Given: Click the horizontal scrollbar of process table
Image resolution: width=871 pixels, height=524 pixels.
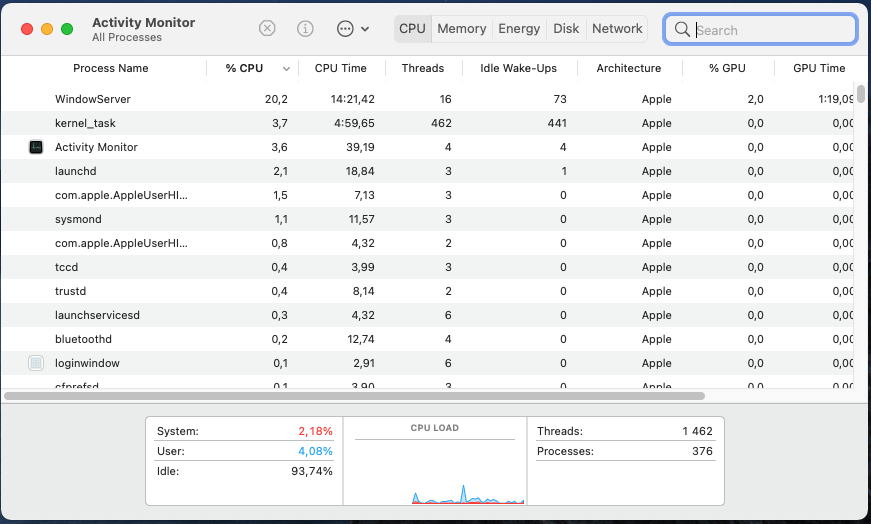Looking at the screenshot, I should click(x=354, y=396).
